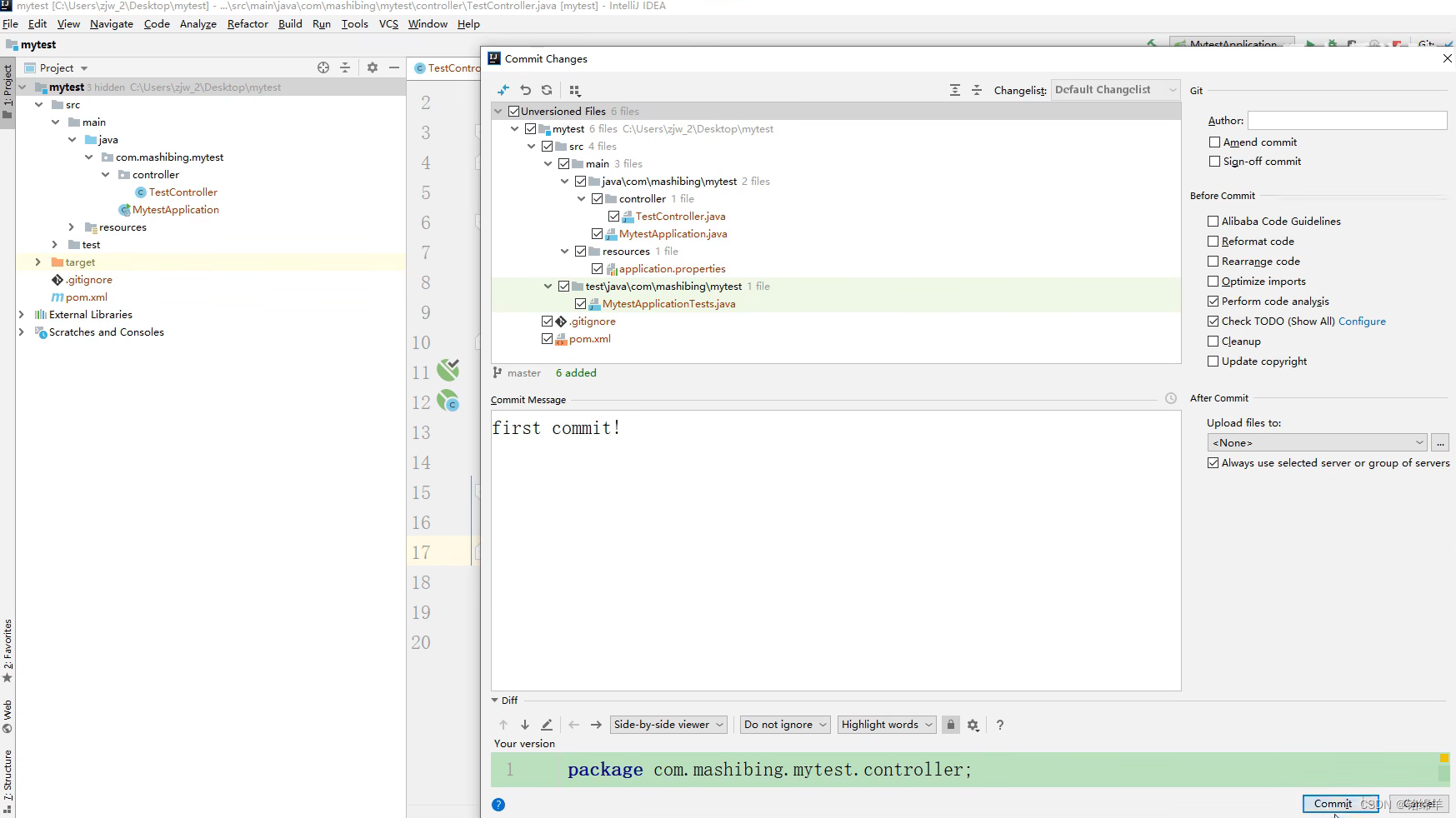
Task: Open the VCS menu
Action: coord(388,24)
